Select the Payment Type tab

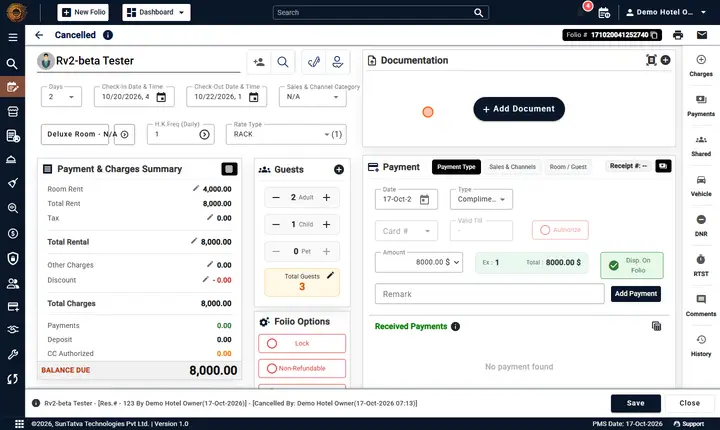456,167
